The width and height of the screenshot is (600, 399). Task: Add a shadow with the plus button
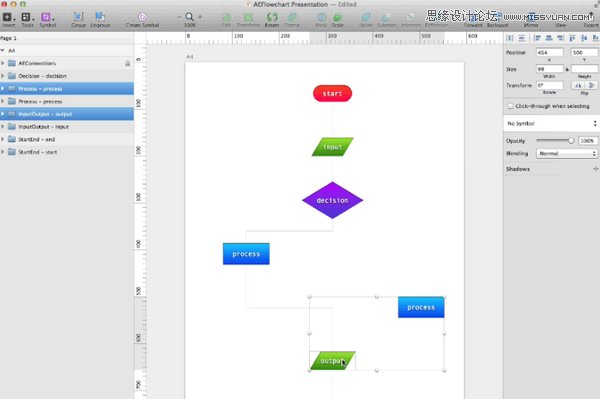595,169
